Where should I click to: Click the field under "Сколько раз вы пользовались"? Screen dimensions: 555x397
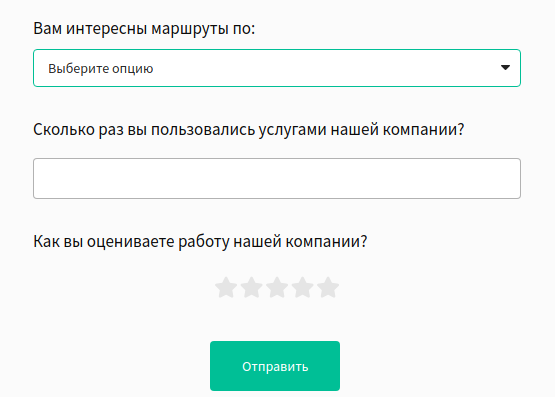click(x=277, y=178)
